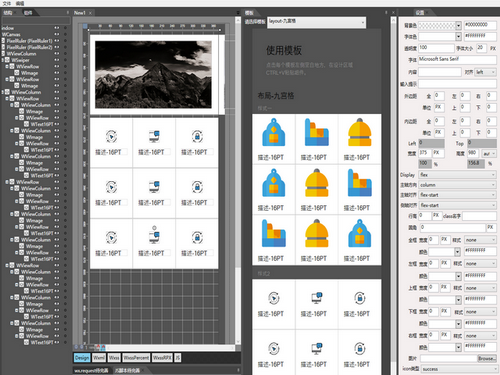This screenshot has width=500, height=375.
Task: Click the first blue armchair icon in template
Action: [317, 132]
